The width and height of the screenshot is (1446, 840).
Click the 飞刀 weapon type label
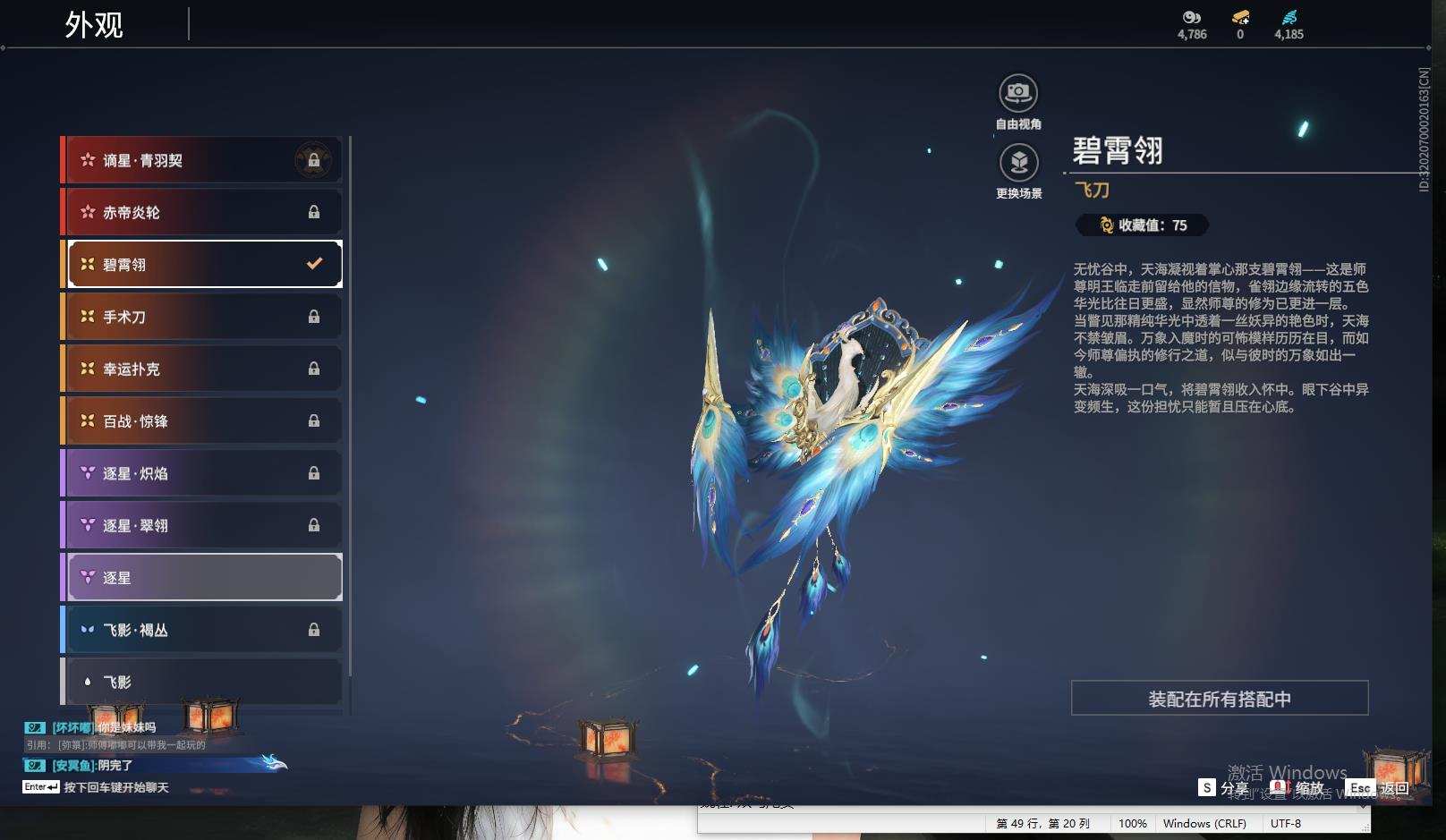tap(1092, 190)
